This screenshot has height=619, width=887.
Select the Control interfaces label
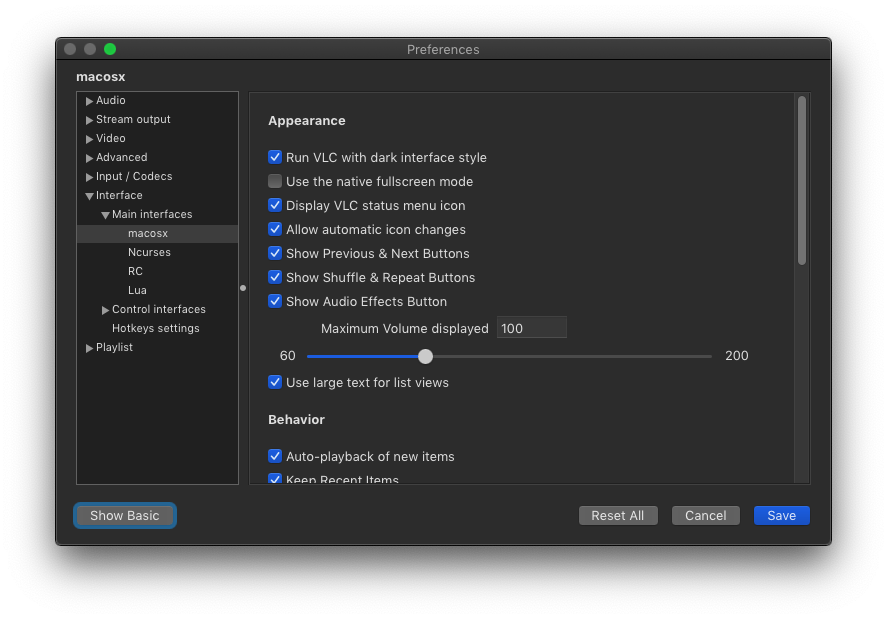[158, 310]
